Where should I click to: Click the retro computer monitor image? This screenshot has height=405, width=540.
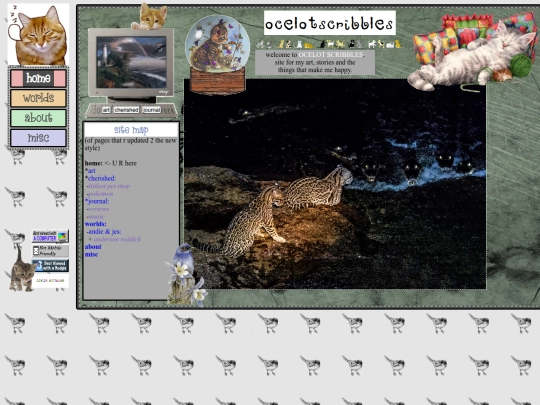point(131,65)
